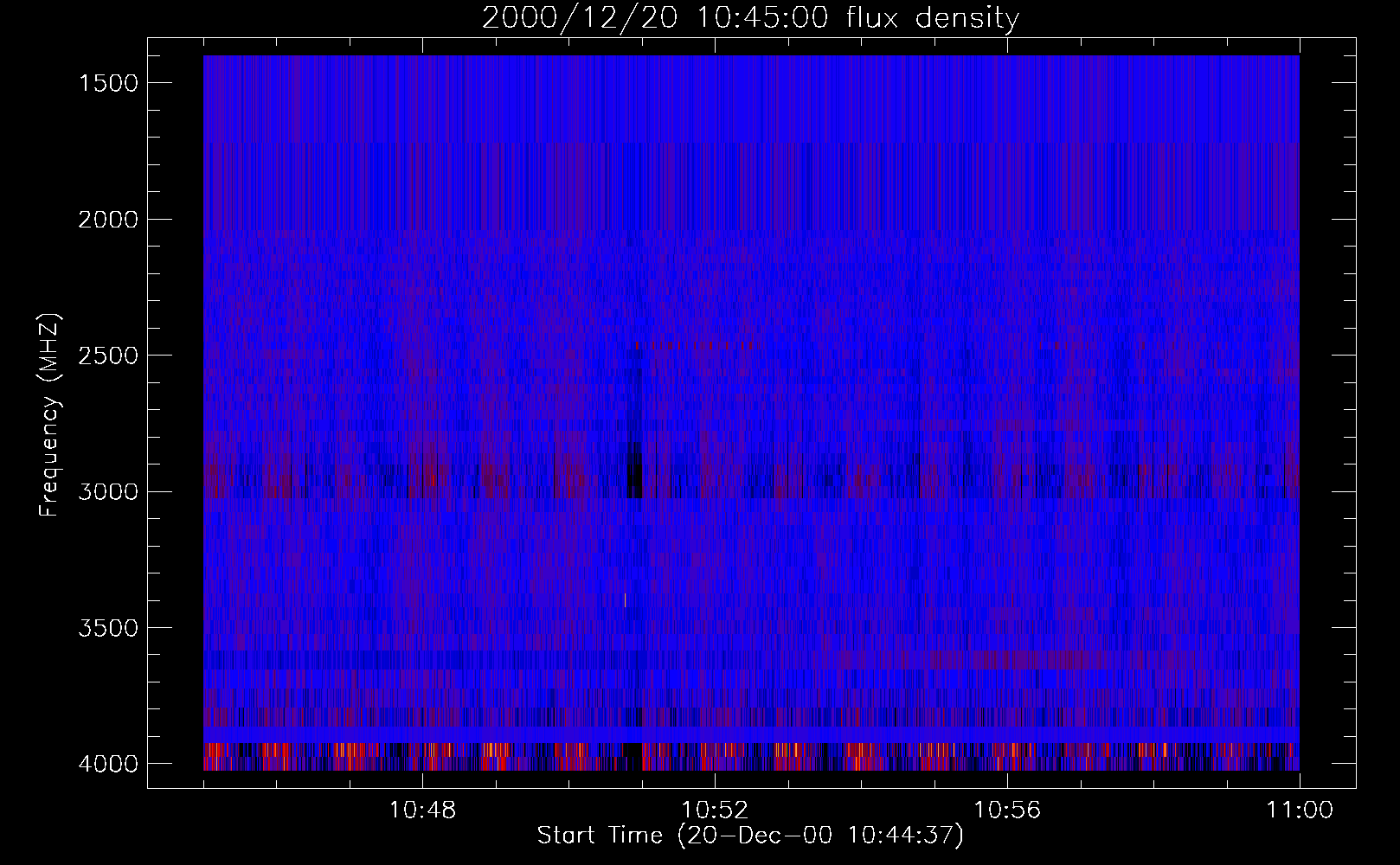Click the 2500 frequency axis label
This screenshot has width=1400, height=865.
point(108,356)
